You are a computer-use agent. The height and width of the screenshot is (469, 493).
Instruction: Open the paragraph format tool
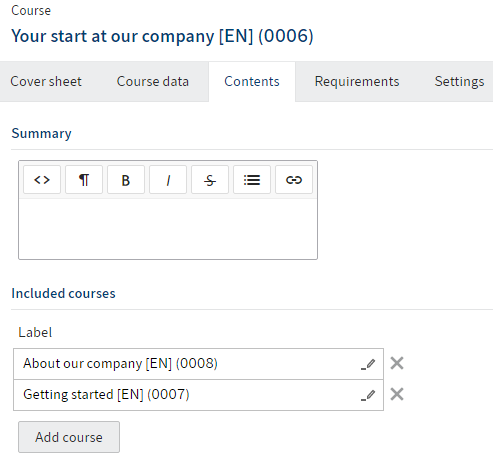pos(84,180)
